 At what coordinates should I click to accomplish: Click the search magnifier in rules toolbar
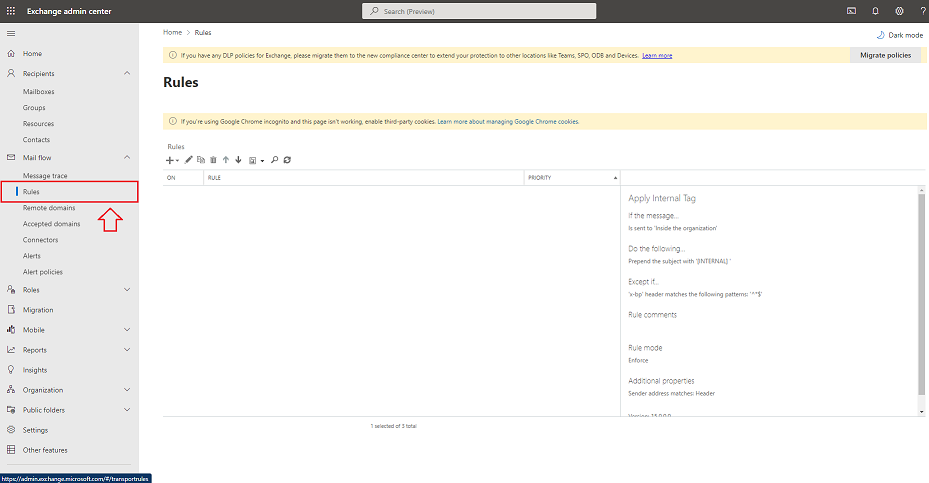tap(275, 160)
